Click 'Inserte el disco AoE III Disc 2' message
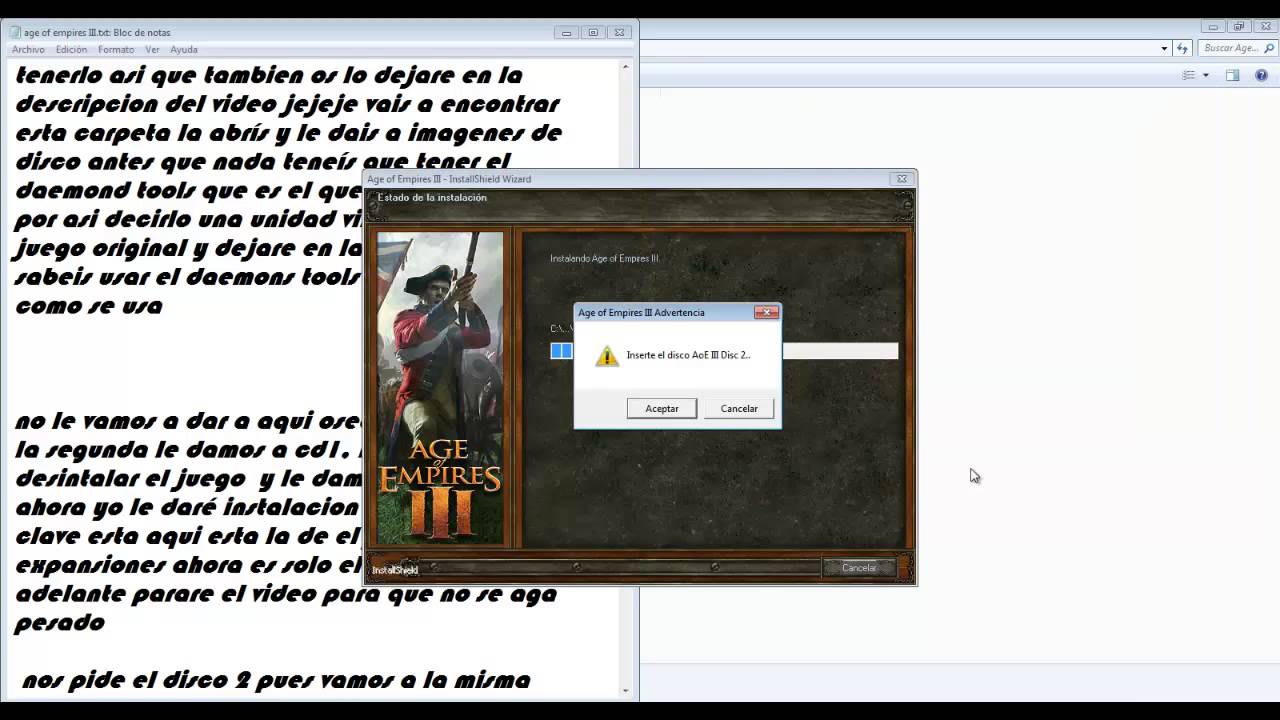Screen dimensions: 1280x720 click(688, 355)
